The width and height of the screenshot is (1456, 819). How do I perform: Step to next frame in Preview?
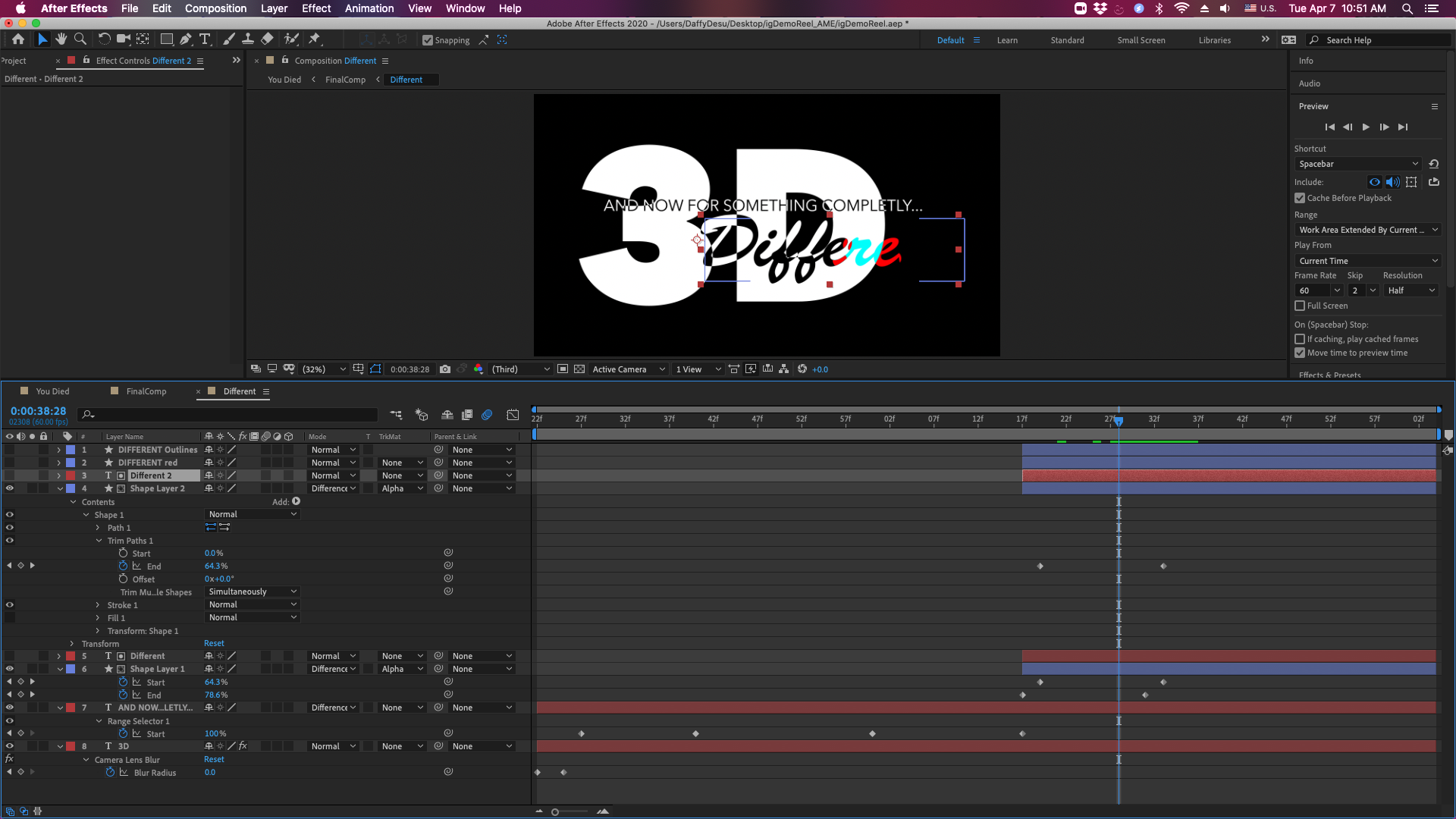1384,127
